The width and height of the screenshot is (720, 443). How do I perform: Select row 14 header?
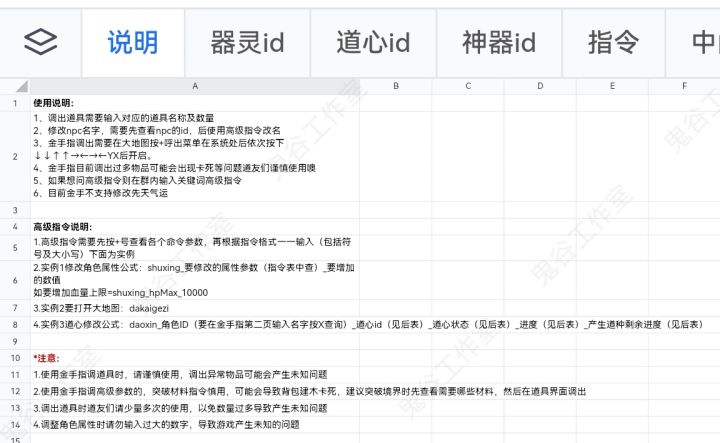pyautogui.click(x=15, y=425)
